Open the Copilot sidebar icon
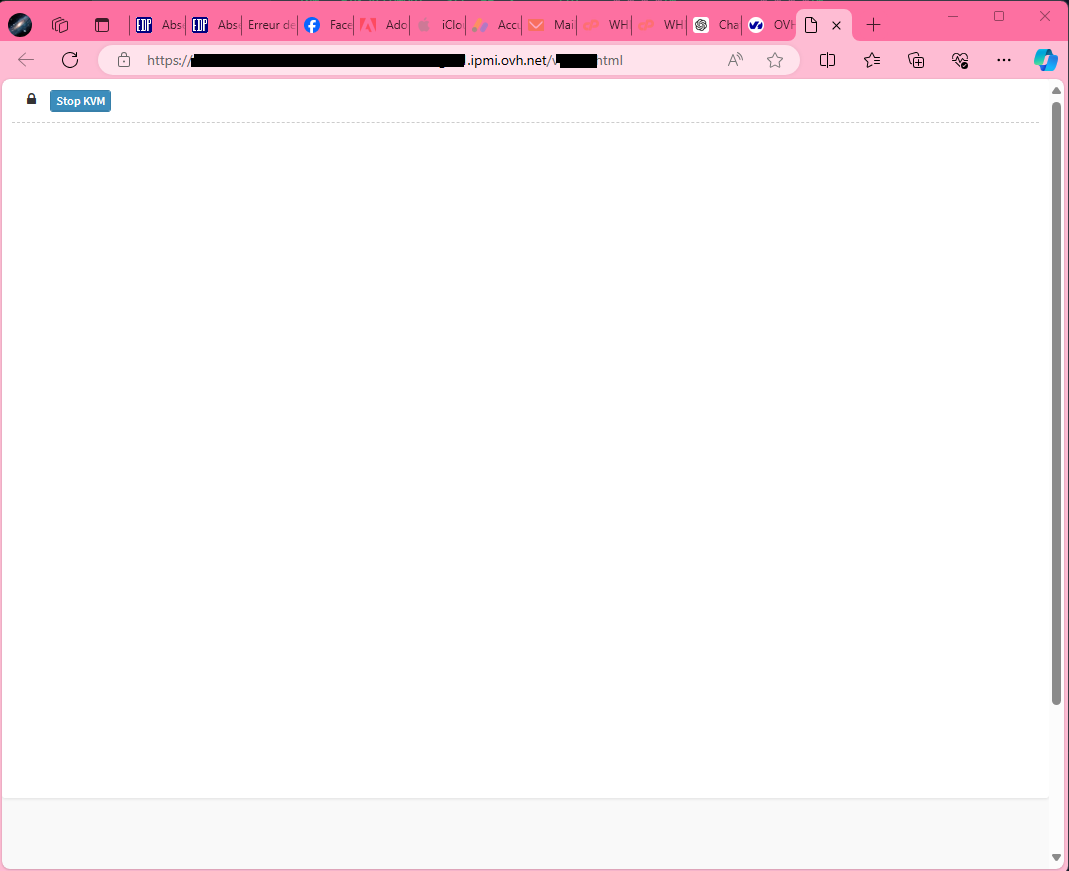1069x871 pixels. point(1045,60)
